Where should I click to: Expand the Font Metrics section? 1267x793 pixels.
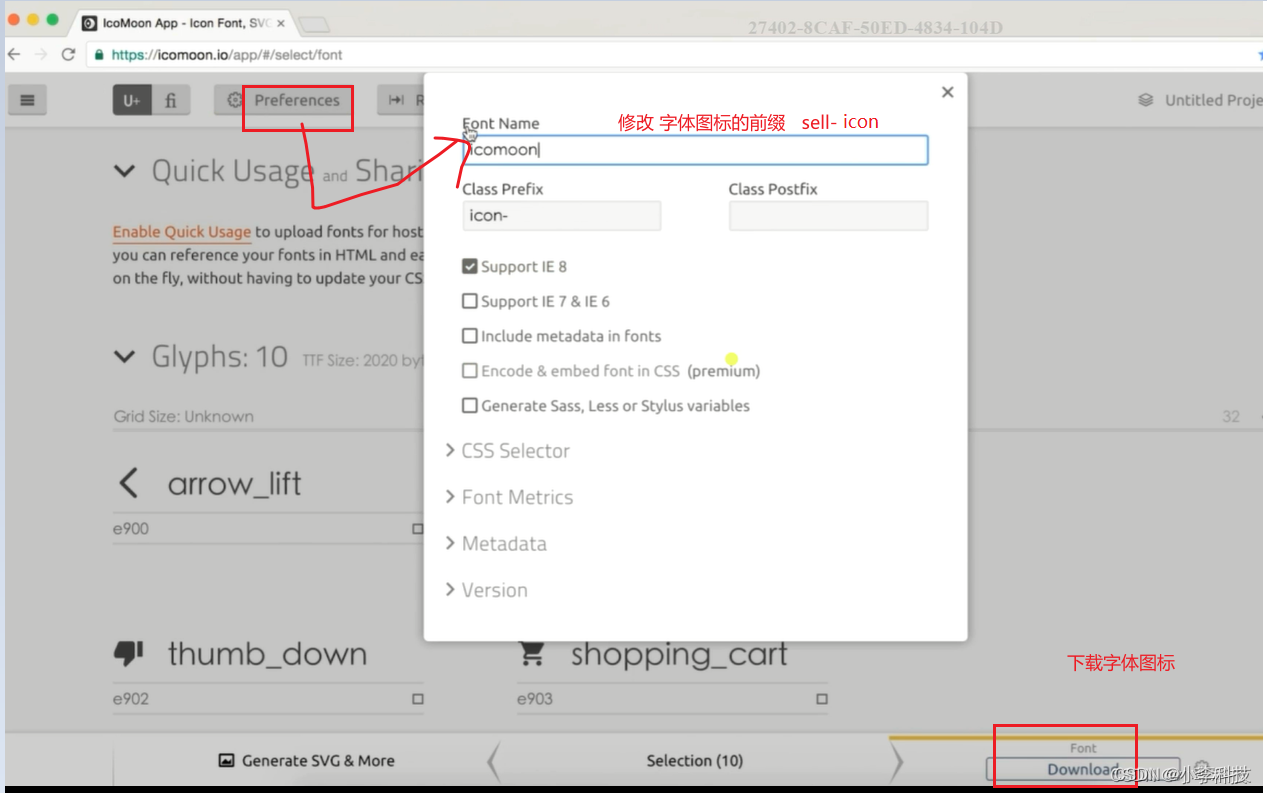(x=509, y=497)
